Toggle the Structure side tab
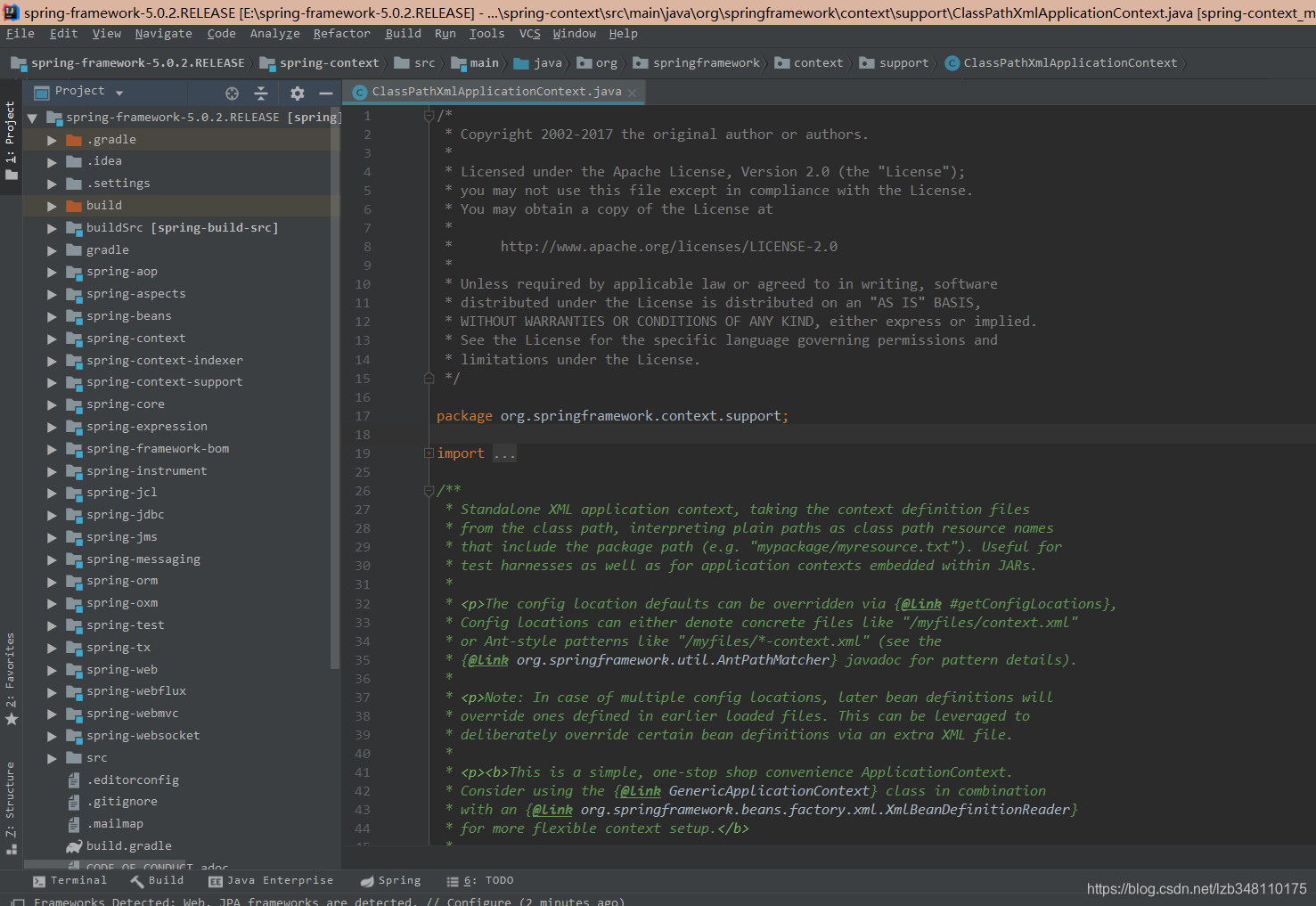The image size is (1316, 906). 11,808
